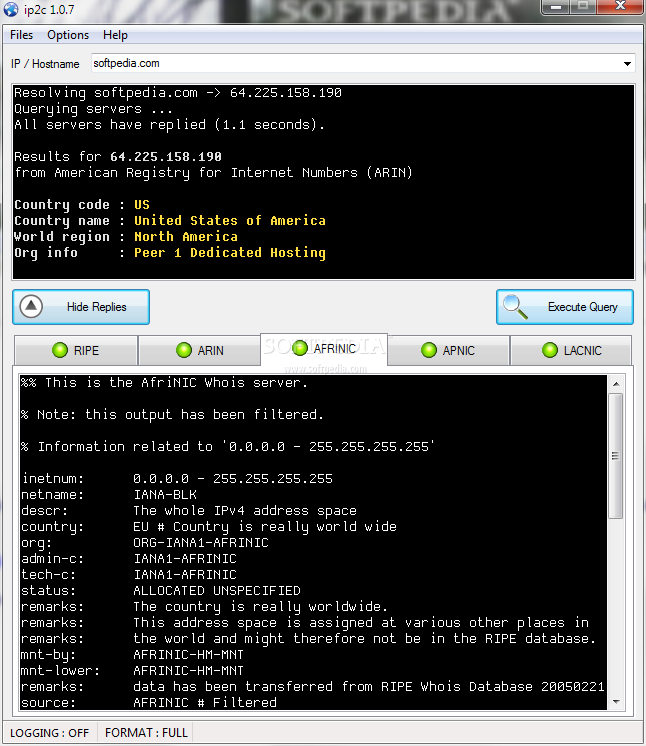Image resolution: width=646 pixels, height=746 pixels.
Task: Click the 'United States of America' country name
Action: click(x=230, y=221)
